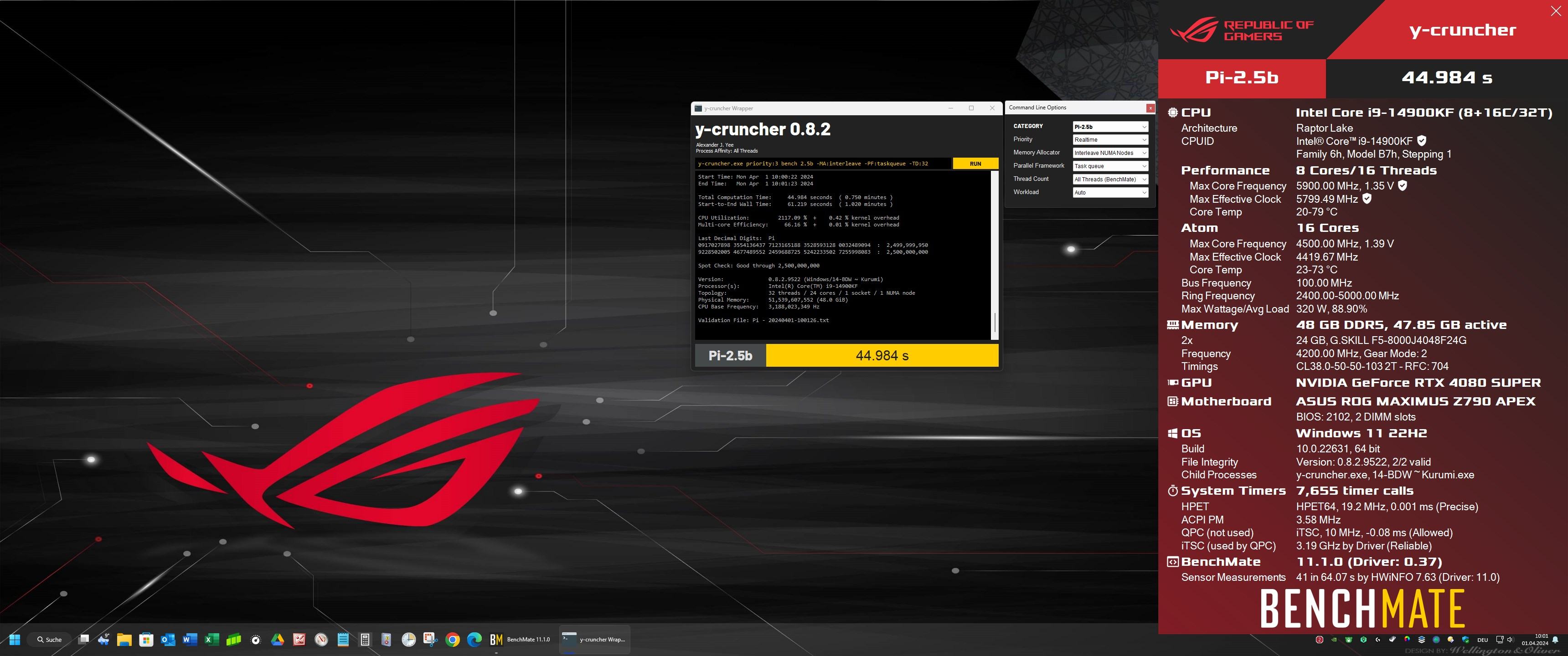Open NVIDIA tray icon
This screenshot has height=656, width=1568.
1334,640
